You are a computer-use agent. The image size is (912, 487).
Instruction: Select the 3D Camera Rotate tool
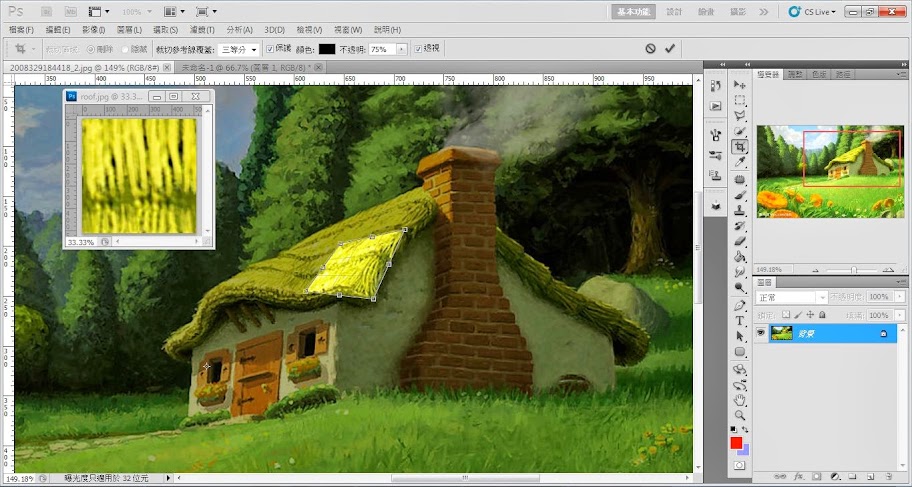click(x=739, y=385)
